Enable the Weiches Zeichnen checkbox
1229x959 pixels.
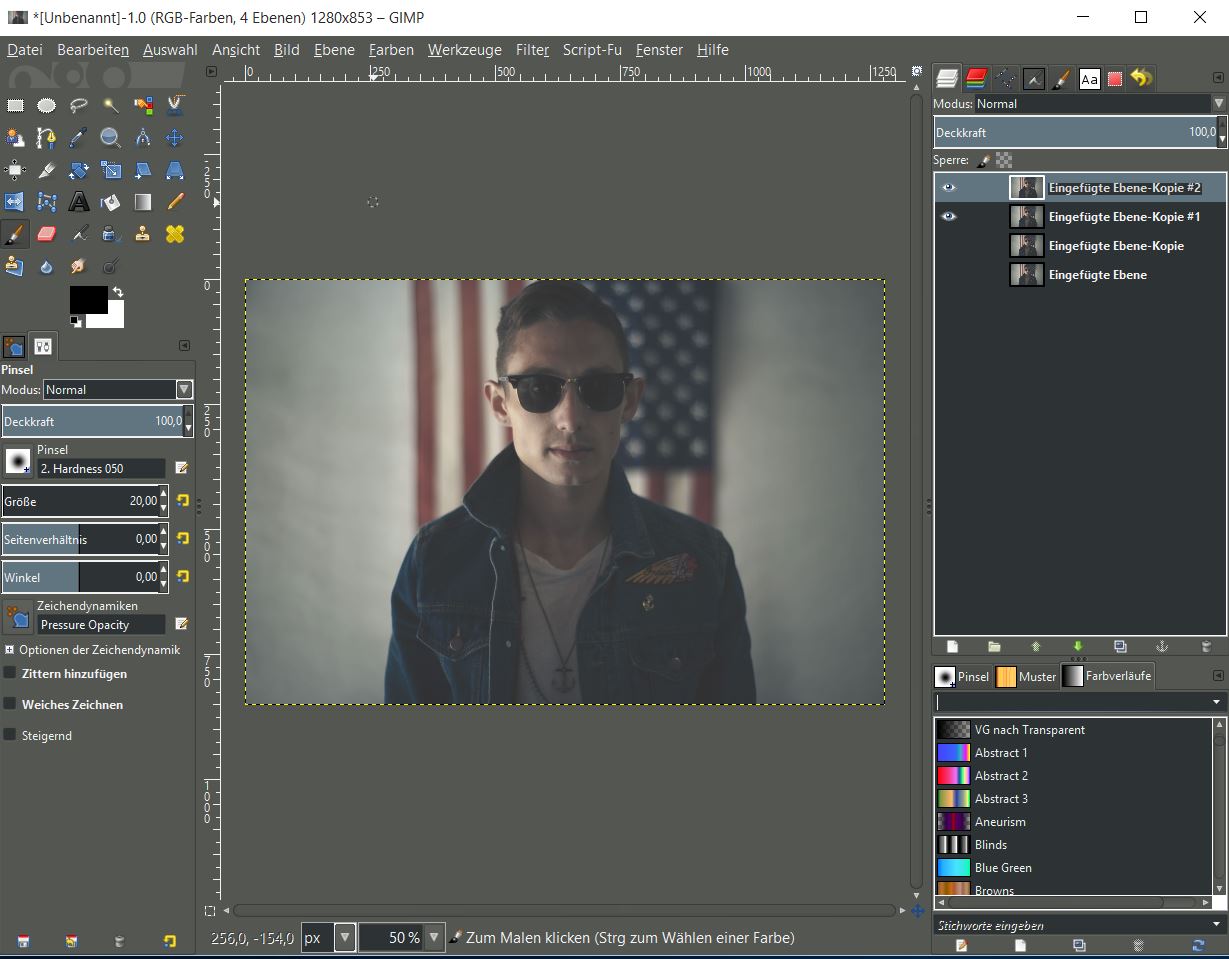pyautogui.click(x=10, y=705)
